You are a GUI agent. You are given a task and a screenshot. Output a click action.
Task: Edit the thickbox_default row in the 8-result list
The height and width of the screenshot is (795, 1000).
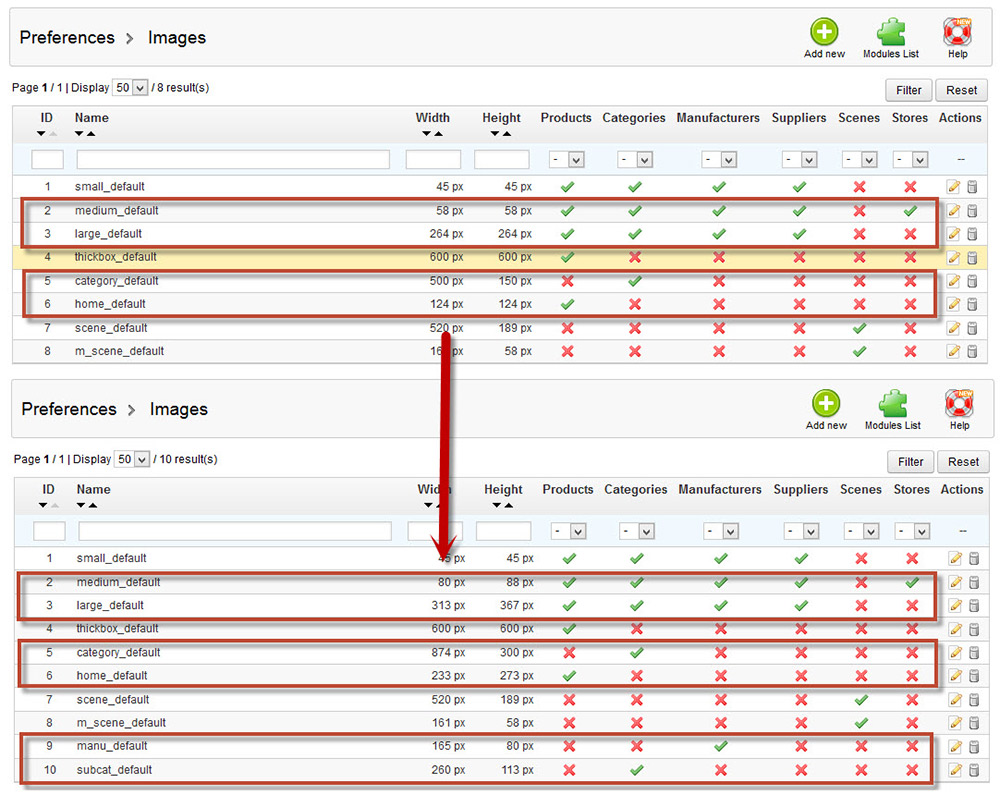point(953,258)
